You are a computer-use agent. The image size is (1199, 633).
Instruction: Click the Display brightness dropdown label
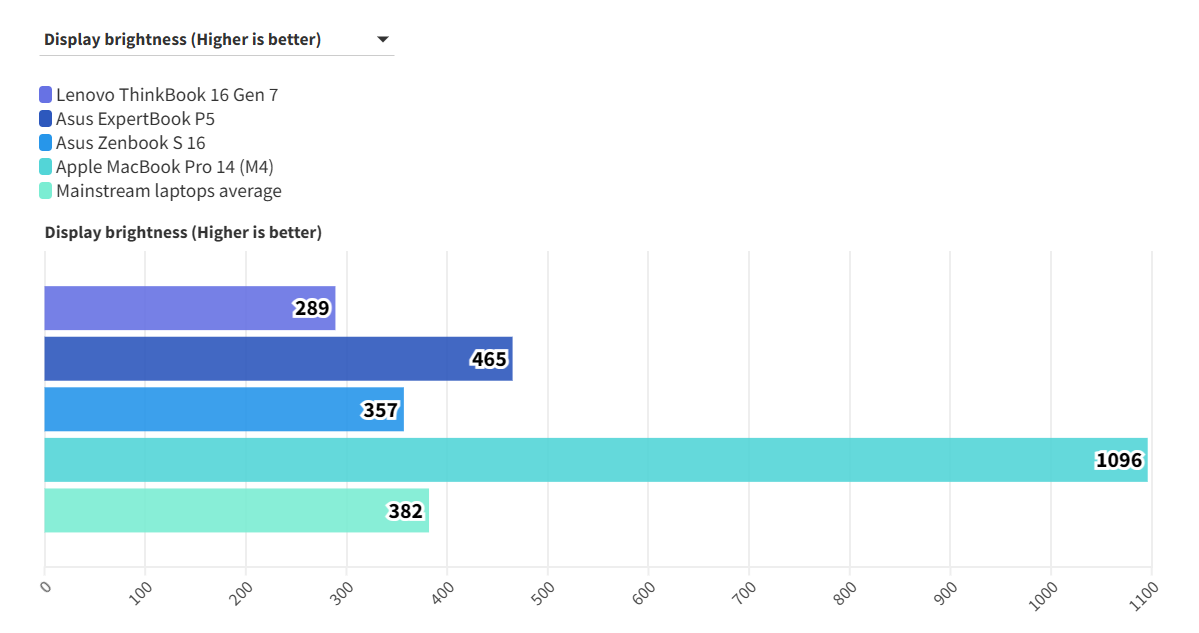tap(182, 40)
